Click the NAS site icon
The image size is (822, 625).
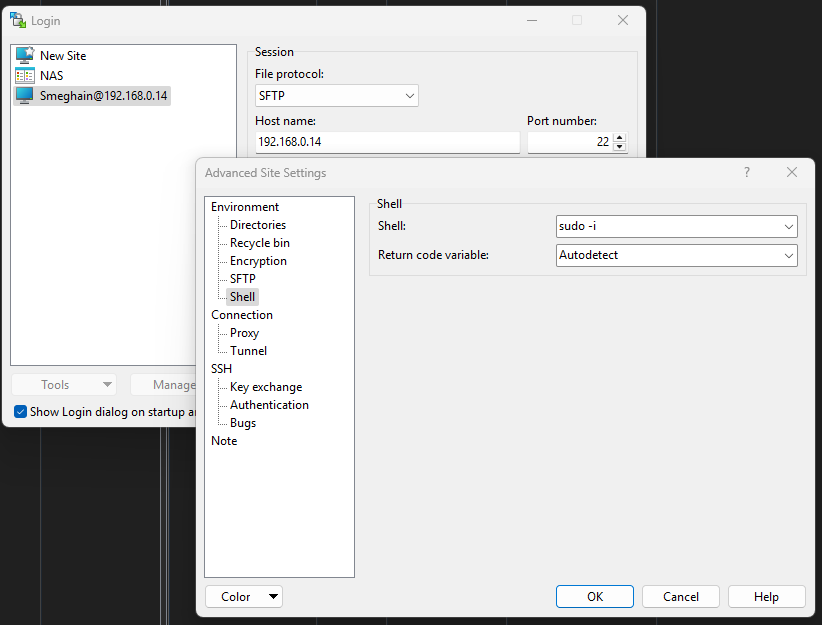25,76
